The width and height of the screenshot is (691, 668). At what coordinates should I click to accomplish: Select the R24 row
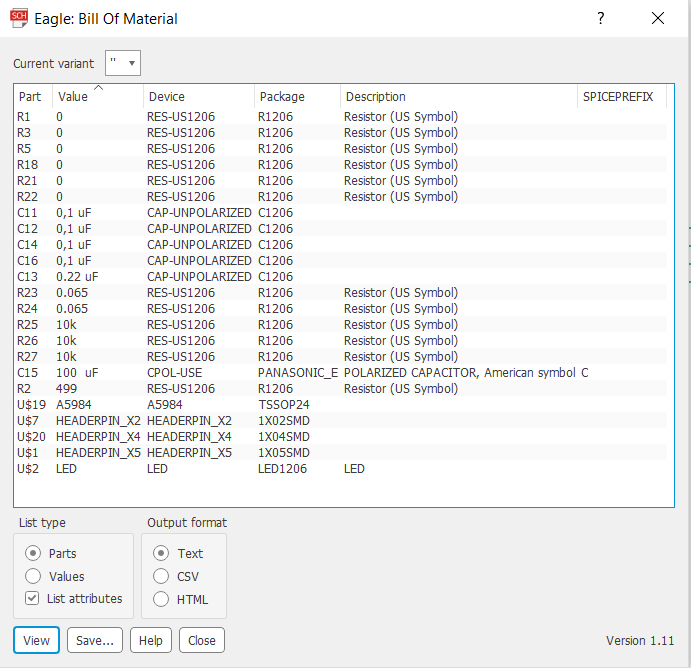point(341,308)
